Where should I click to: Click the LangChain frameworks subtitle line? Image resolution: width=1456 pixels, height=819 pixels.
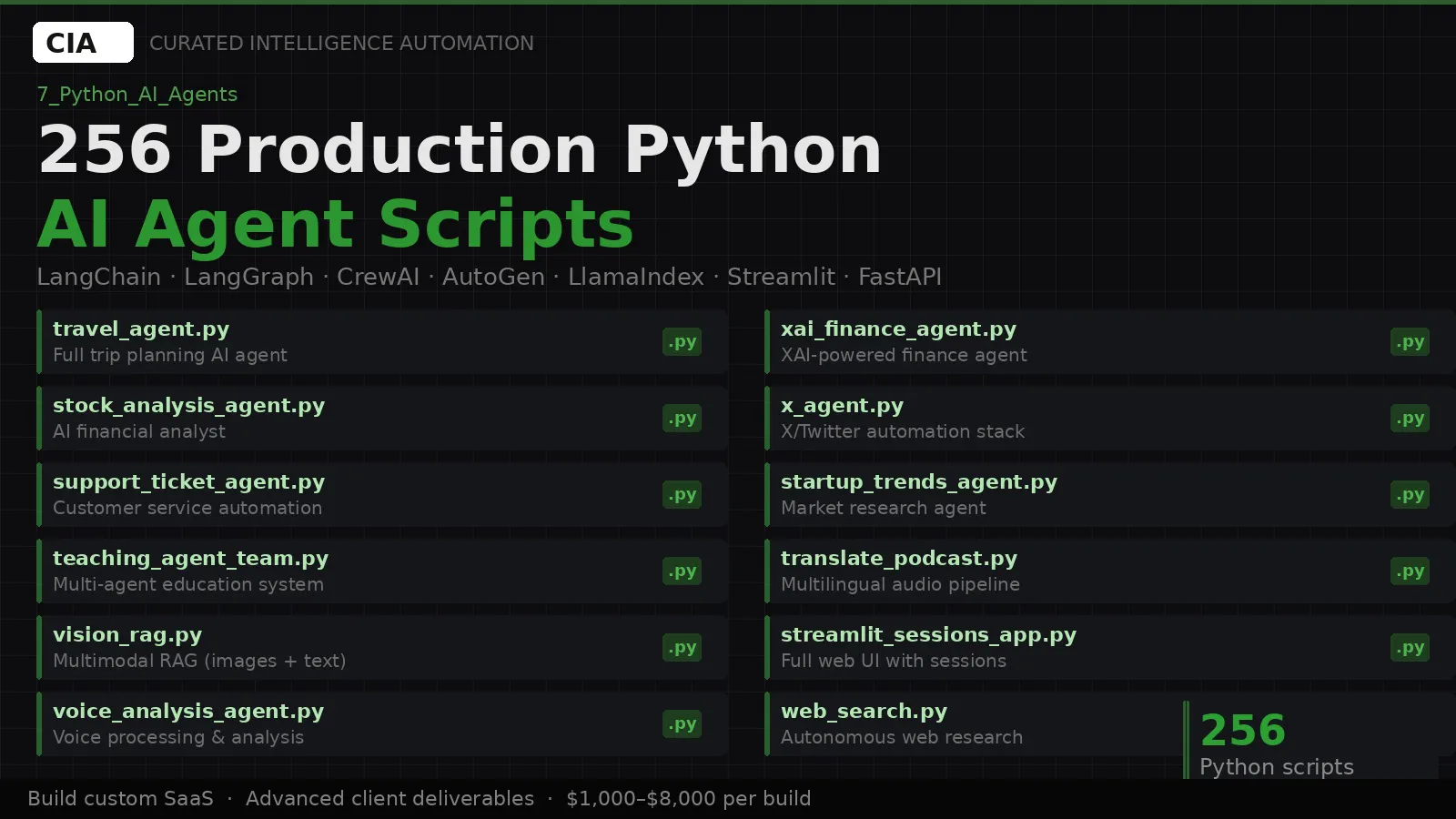[x=489, y=277]
